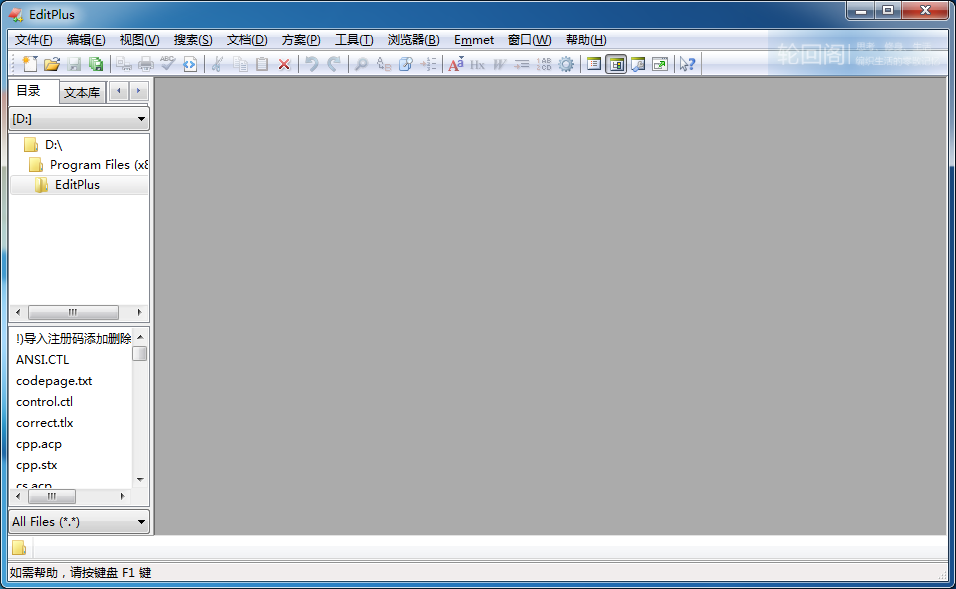Click the Paste clipboard icon
956x589 pixels.
262,64
